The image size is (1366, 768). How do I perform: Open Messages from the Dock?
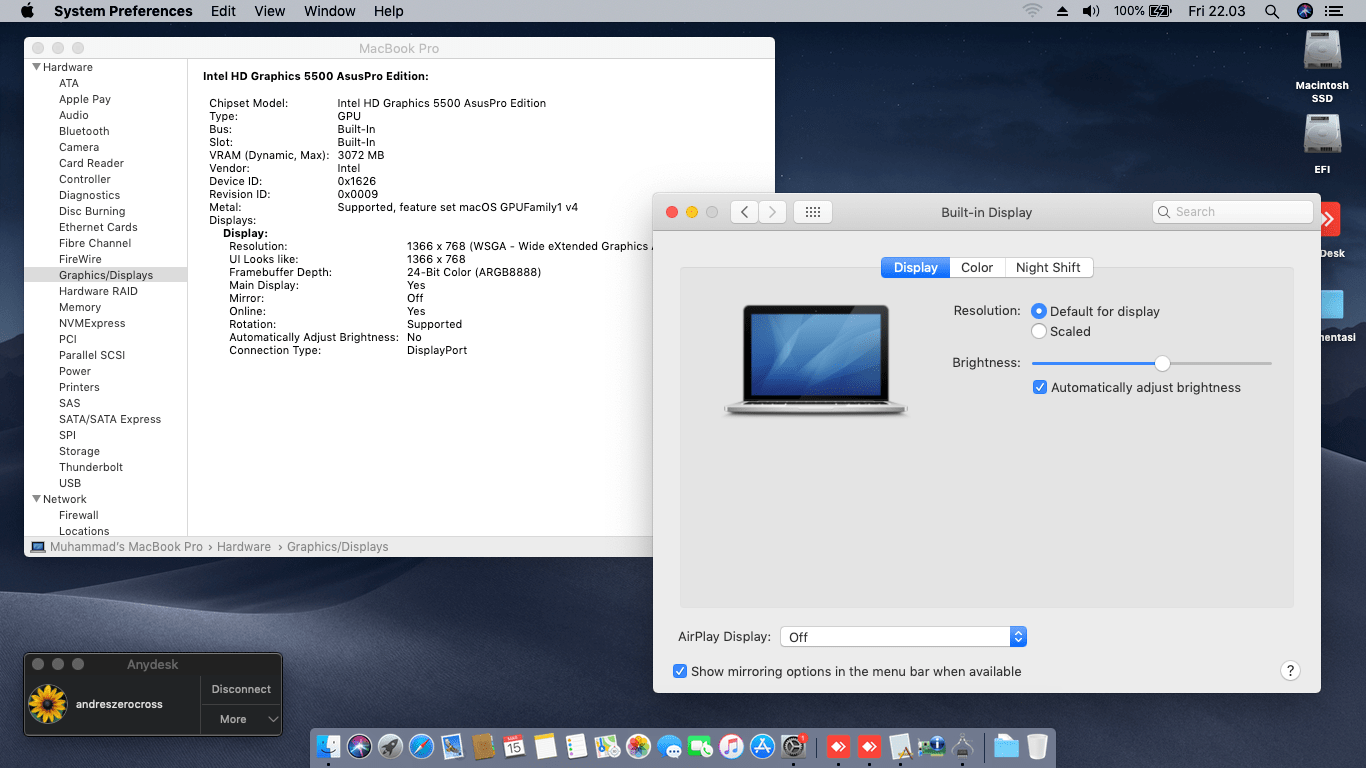(x=669, y=746)
